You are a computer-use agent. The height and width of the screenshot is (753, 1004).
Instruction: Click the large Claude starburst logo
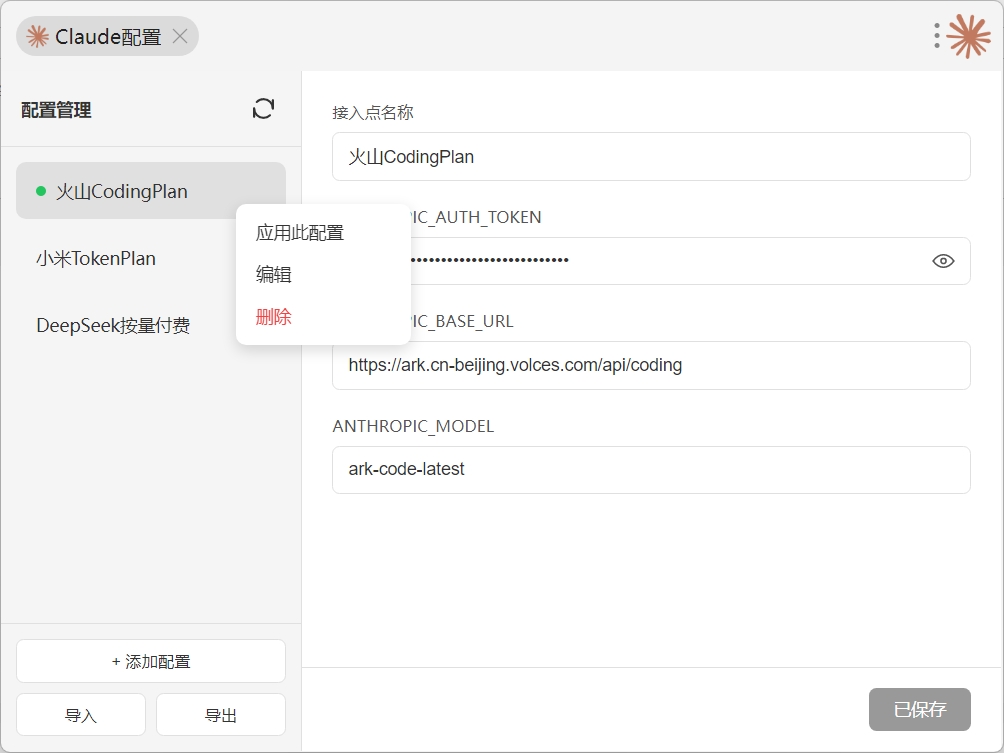[x=969, y=36]
